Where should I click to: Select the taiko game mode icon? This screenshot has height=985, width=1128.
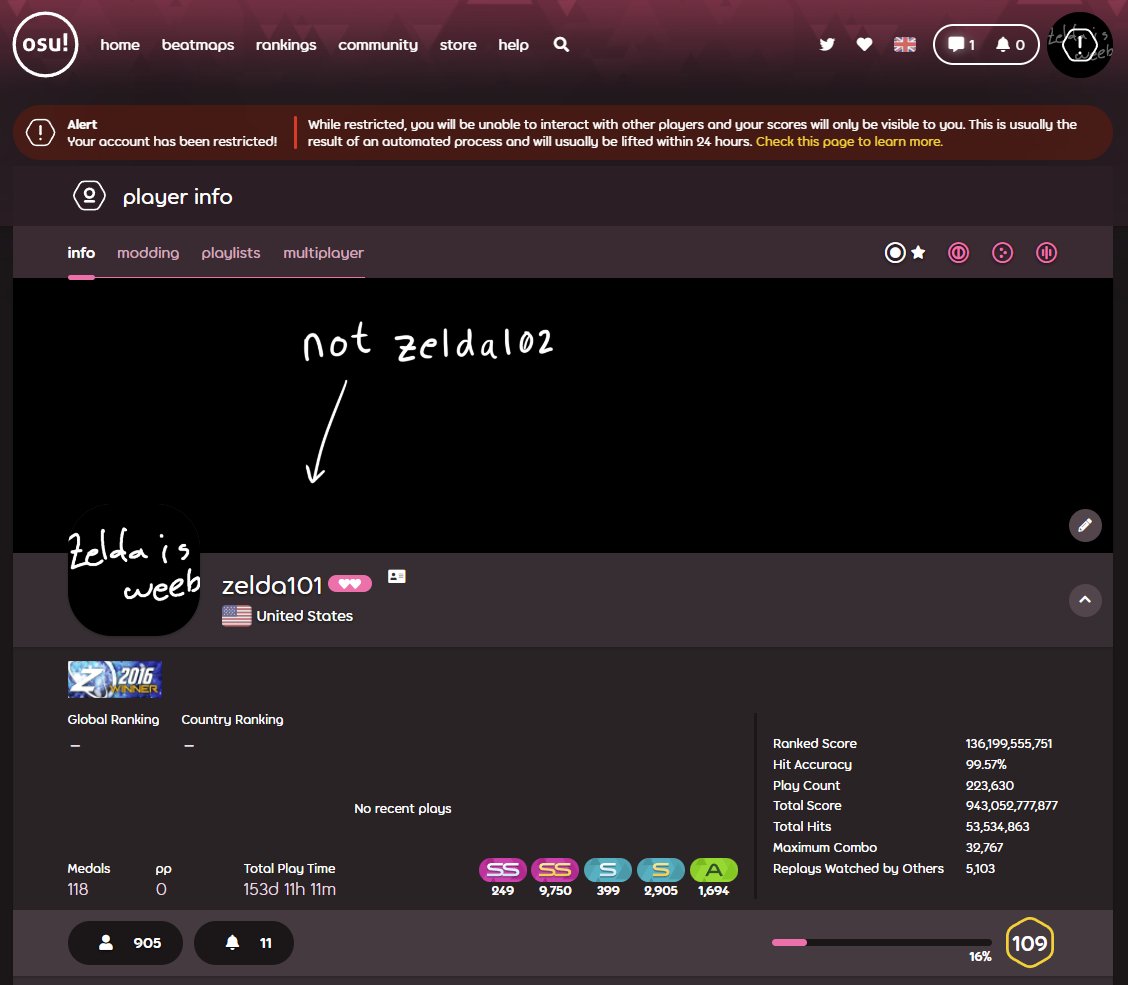958,253
